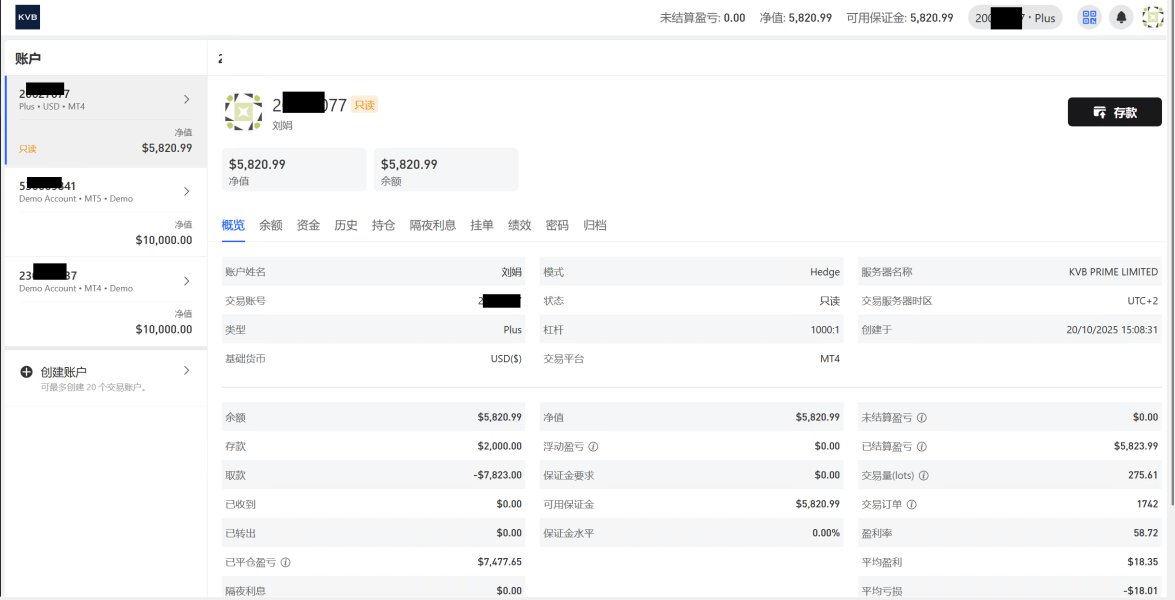1175x600 pixels.
Task: Click the KVB logo
Action: (28, 17)
